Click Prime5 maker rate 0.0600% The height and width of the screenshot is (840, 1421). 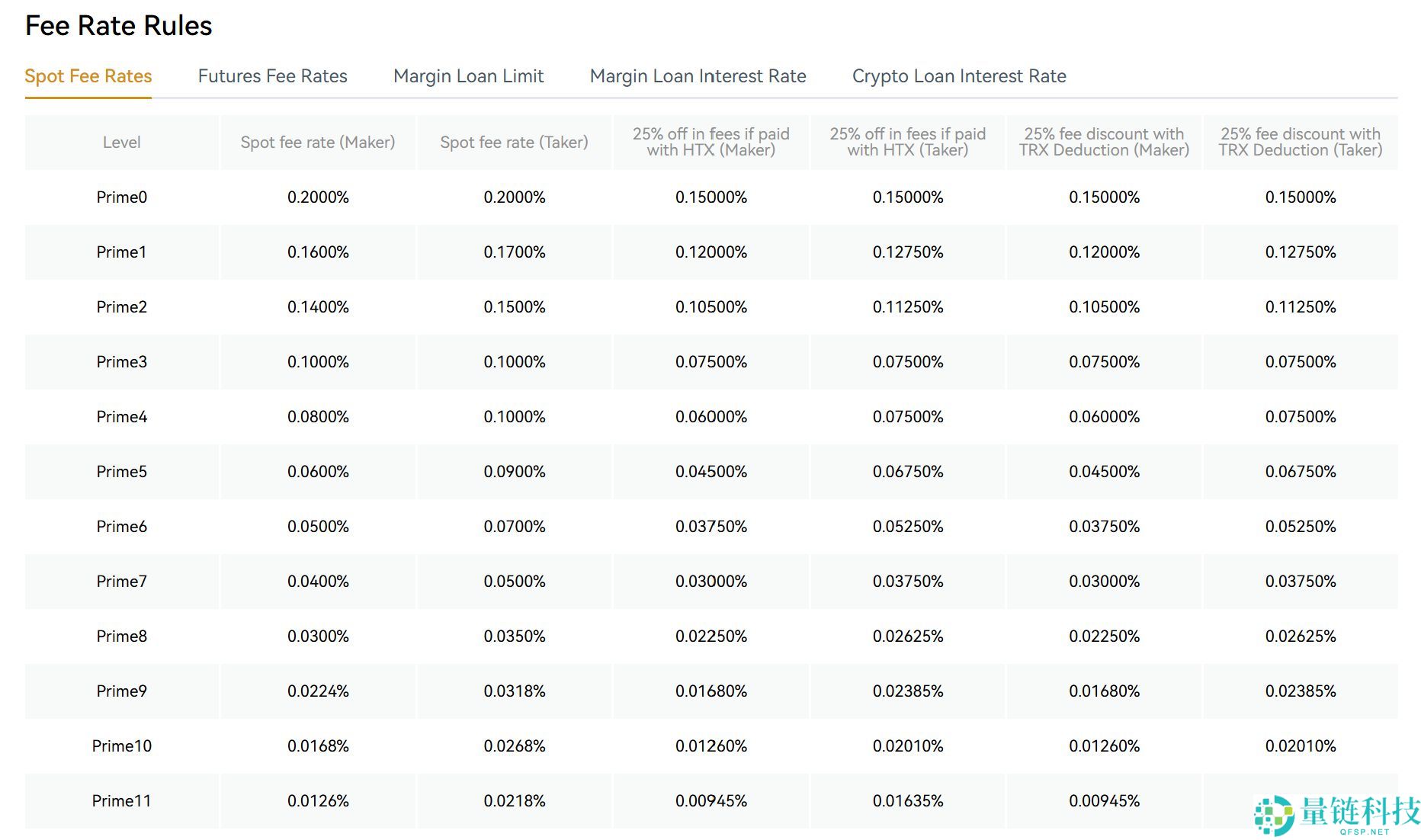click(x=318, y=472)
